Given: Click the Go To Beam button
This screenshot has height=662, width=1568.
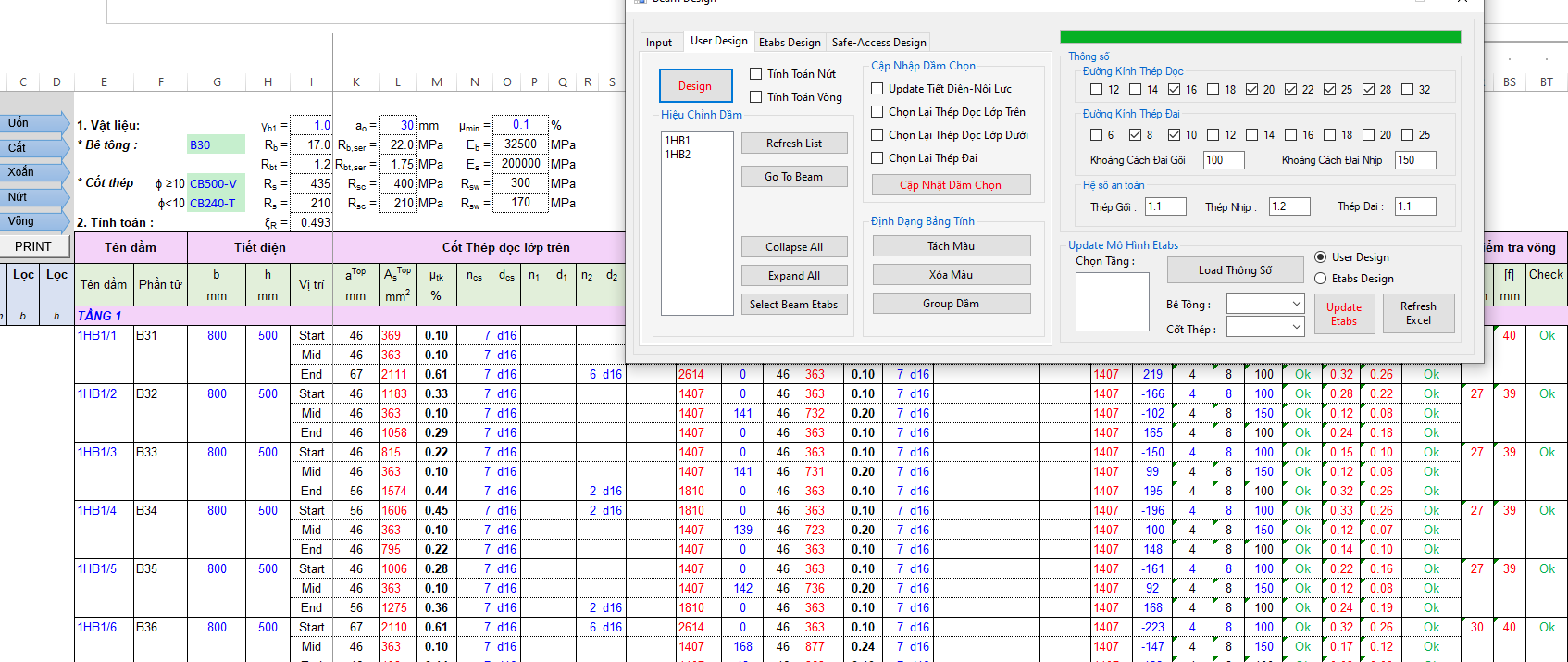Looking at the screenshot, I should click(x=794, y=177).
